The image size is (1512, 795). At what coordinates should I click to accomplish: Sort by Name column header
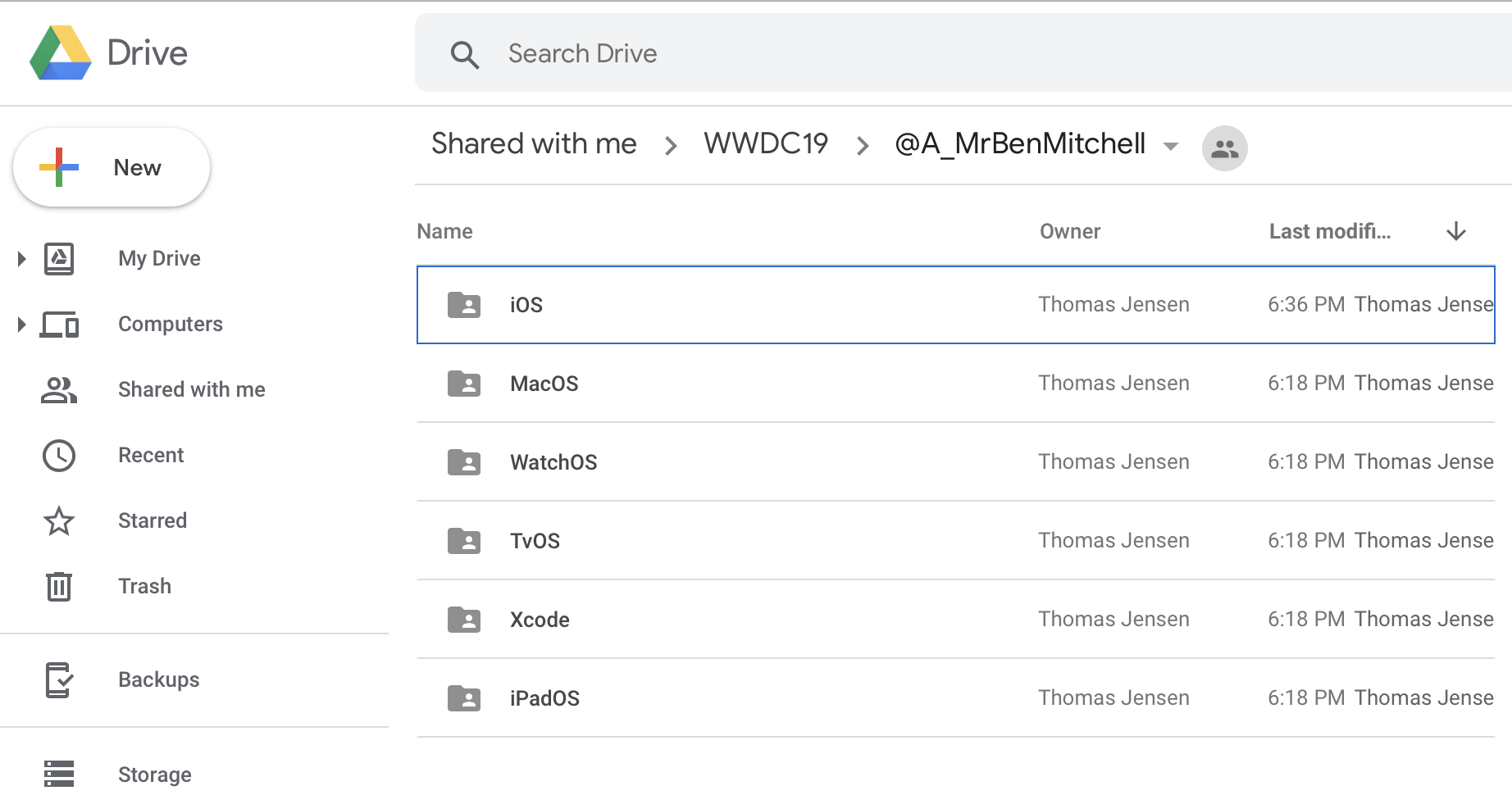[x=444, y=231]
